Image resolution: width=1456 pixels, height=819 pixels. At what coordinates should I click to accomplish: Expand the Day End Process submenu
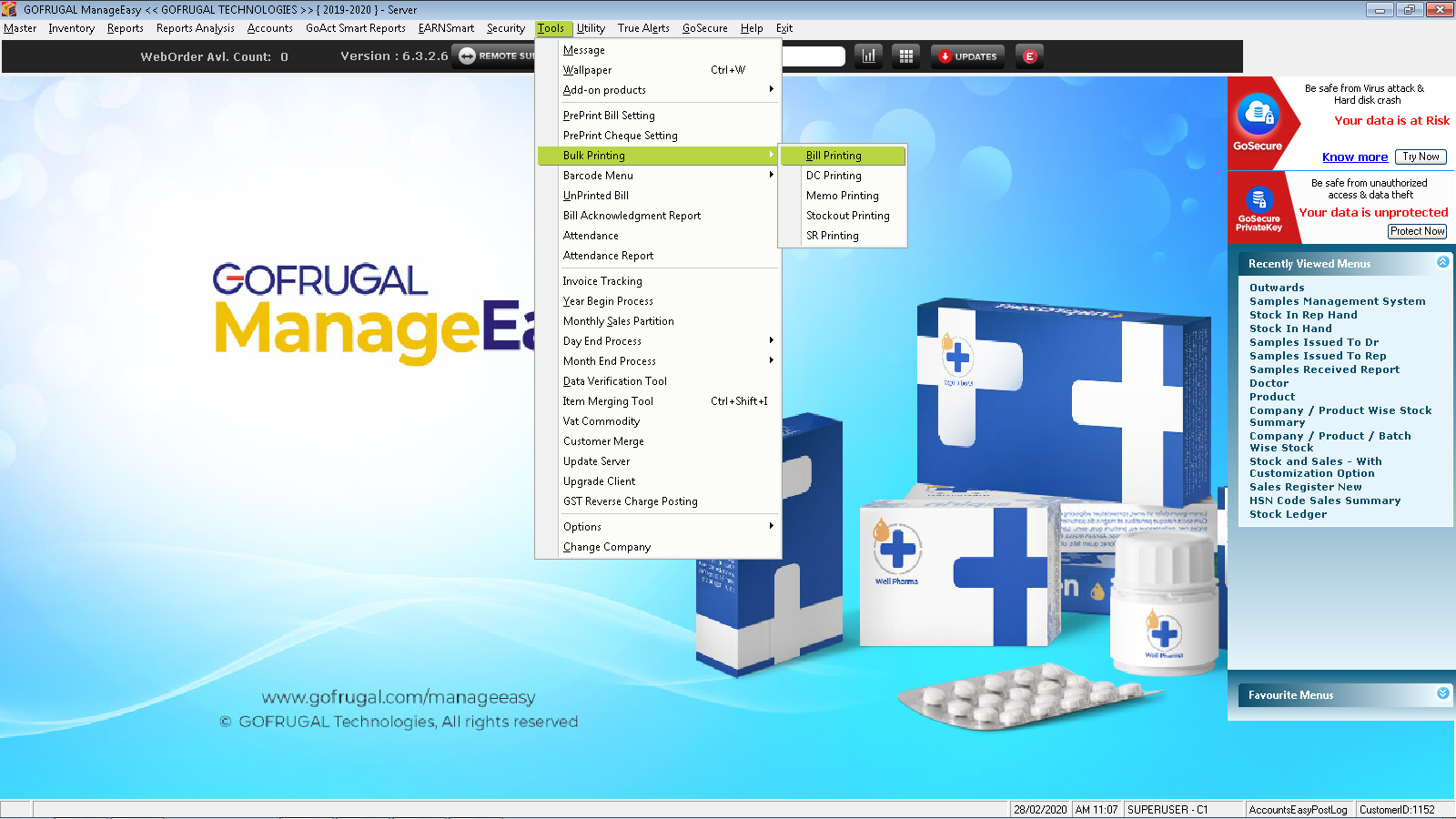660,341
